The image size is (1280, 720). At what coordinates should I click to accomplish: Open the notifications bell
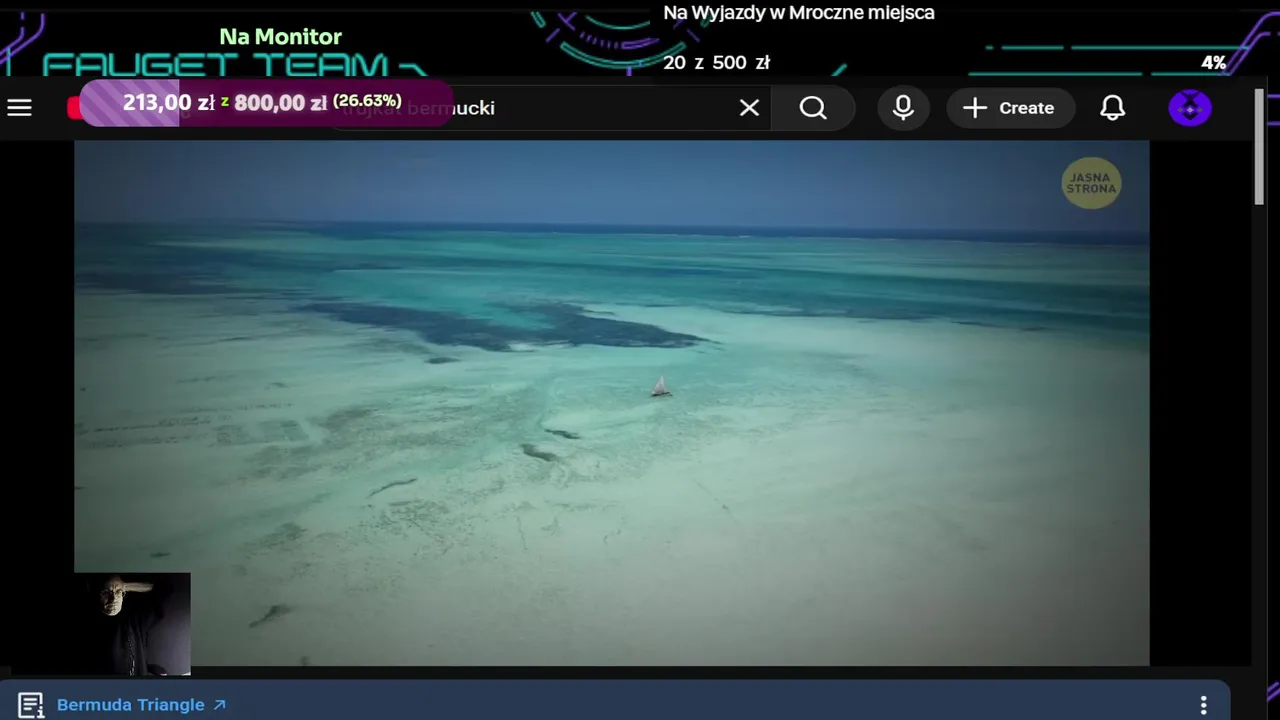click(1113, 108)
